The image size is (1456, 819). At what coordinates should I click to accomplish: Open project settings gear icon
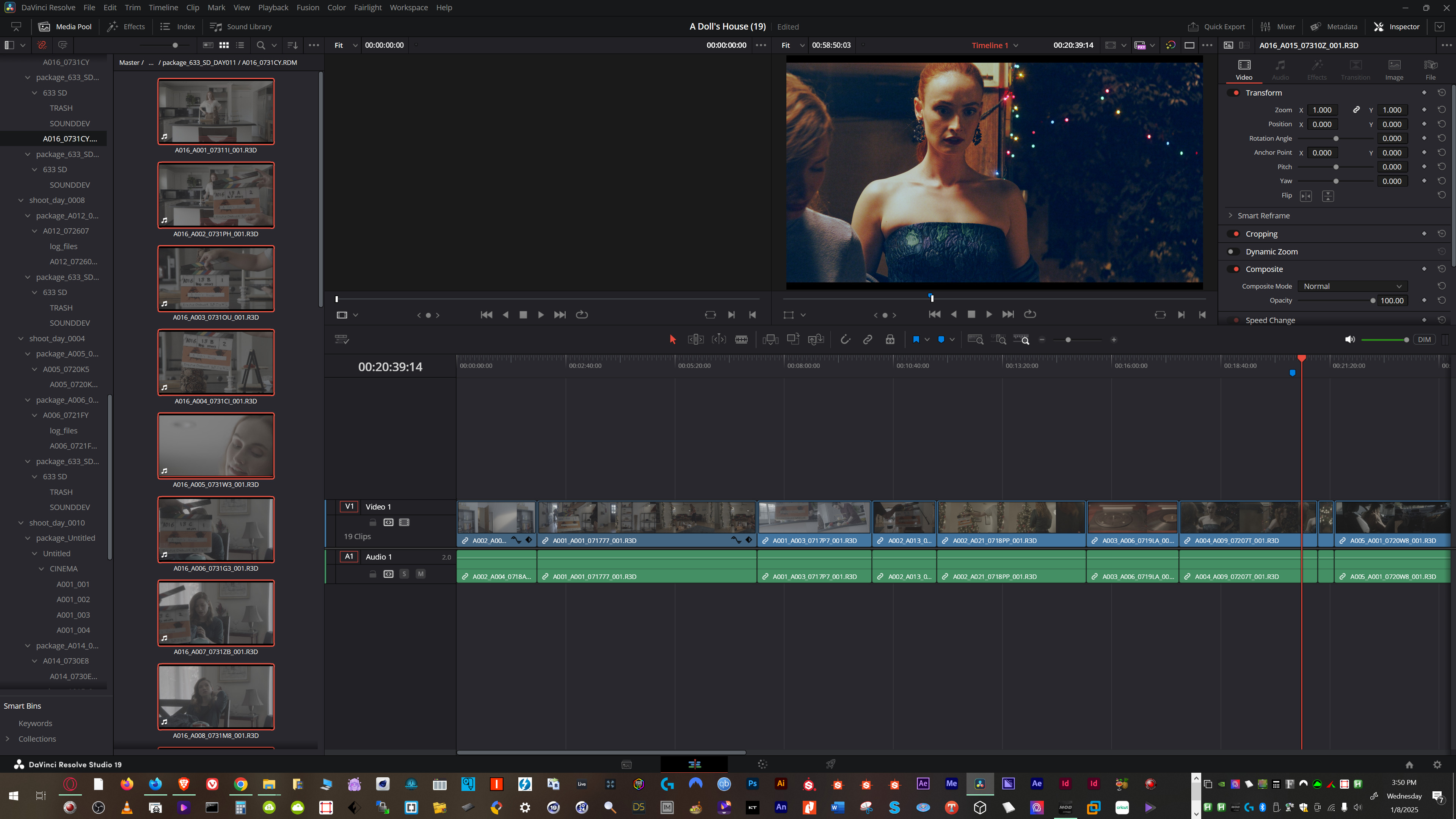point(1437,764)
